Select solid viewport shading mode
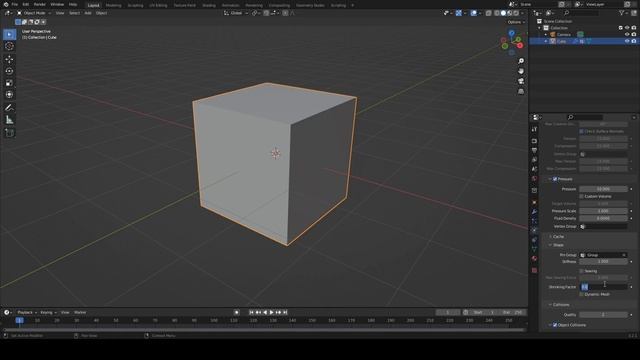This screenshot has height=360, width=640. [503, 13]
